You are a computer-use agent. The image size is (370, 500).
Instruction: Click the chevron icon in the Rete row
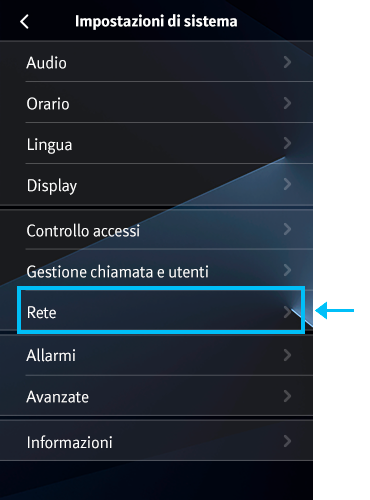click(287, 312)
